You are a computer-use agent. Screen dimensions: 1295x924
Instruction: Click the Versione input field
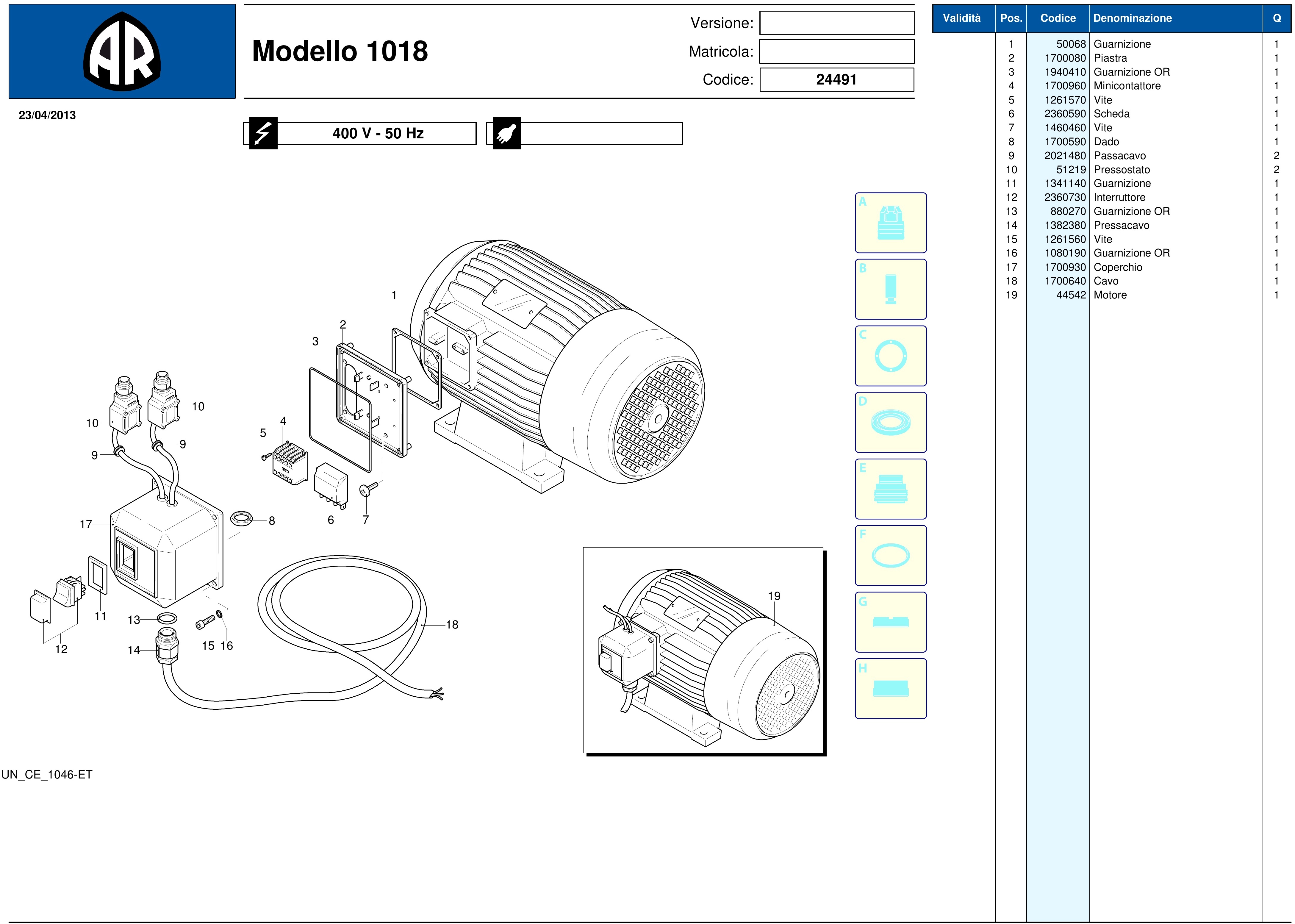coord(836,23)
